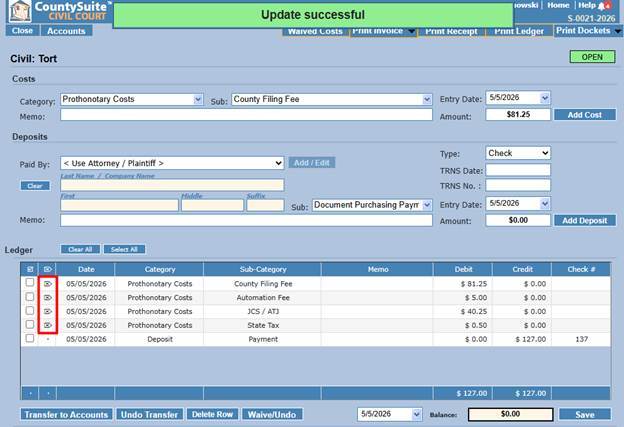Click the Add / Edit button
The image size is (624, 427).
point(312,163)
